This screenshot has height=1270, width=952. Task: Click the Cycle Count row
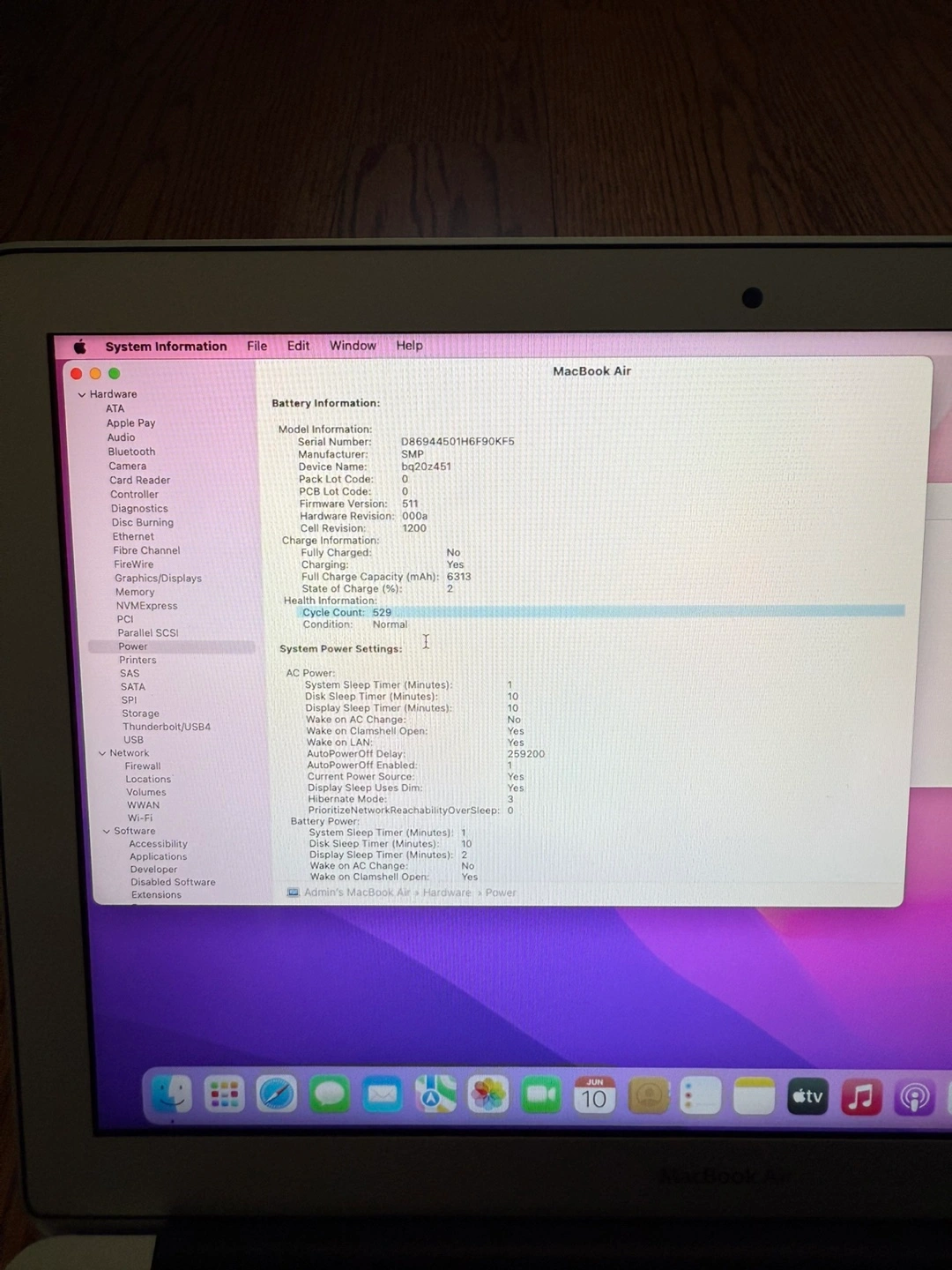click(x=600, y=612)
